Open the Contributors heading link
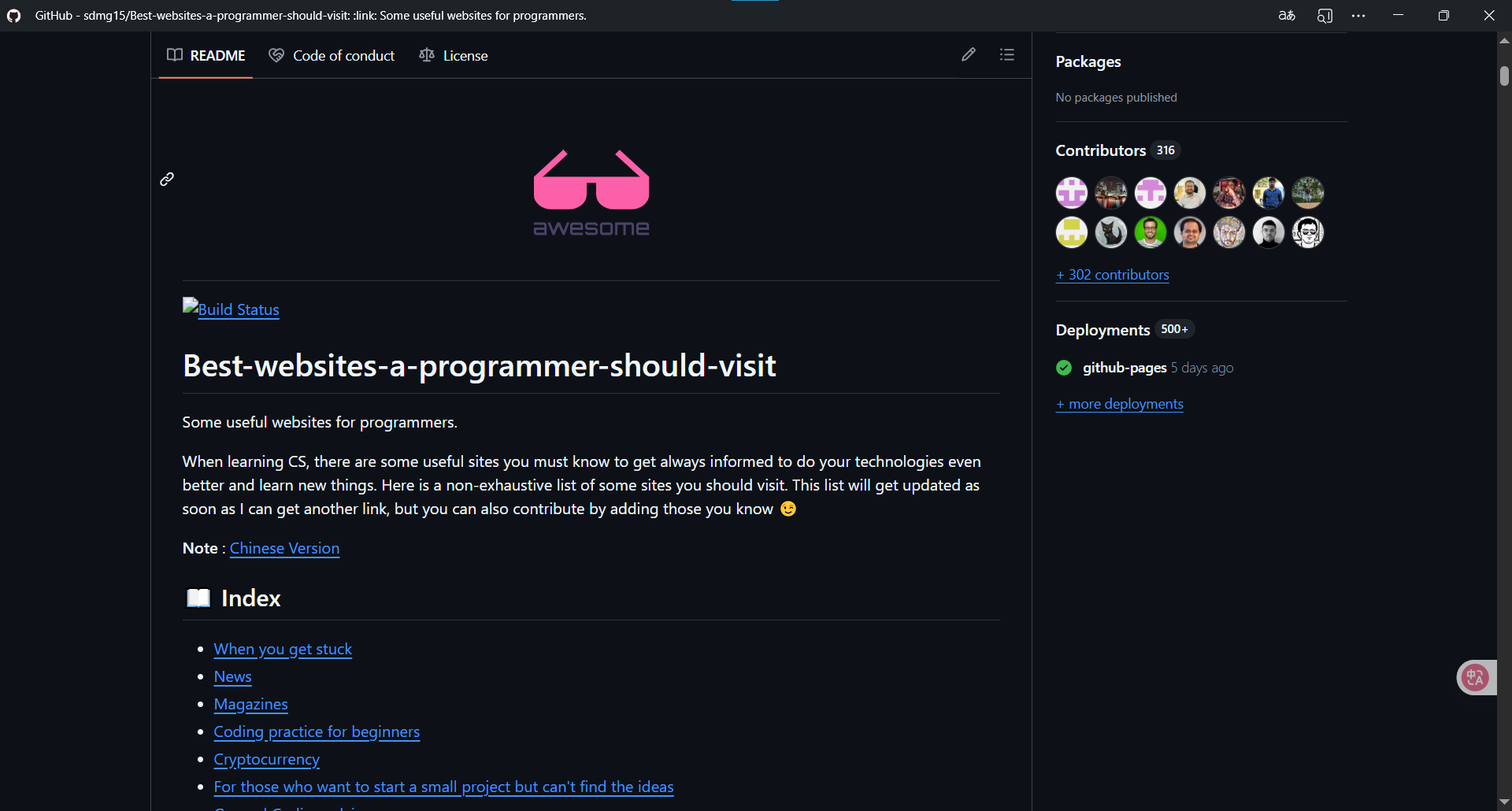The height and width of the screenshot is (811, 1512). [1100, 150]
